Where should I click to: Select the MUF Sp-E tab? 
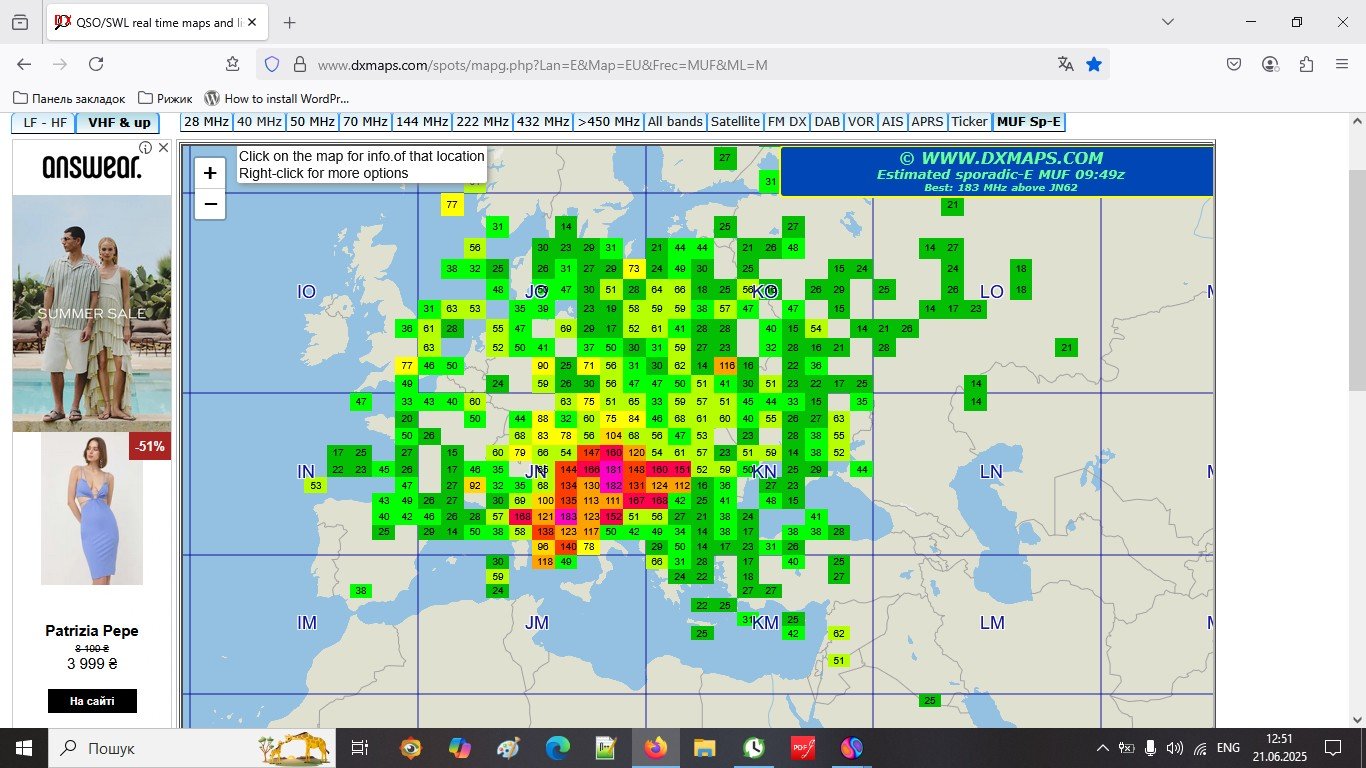point(1029,122)
